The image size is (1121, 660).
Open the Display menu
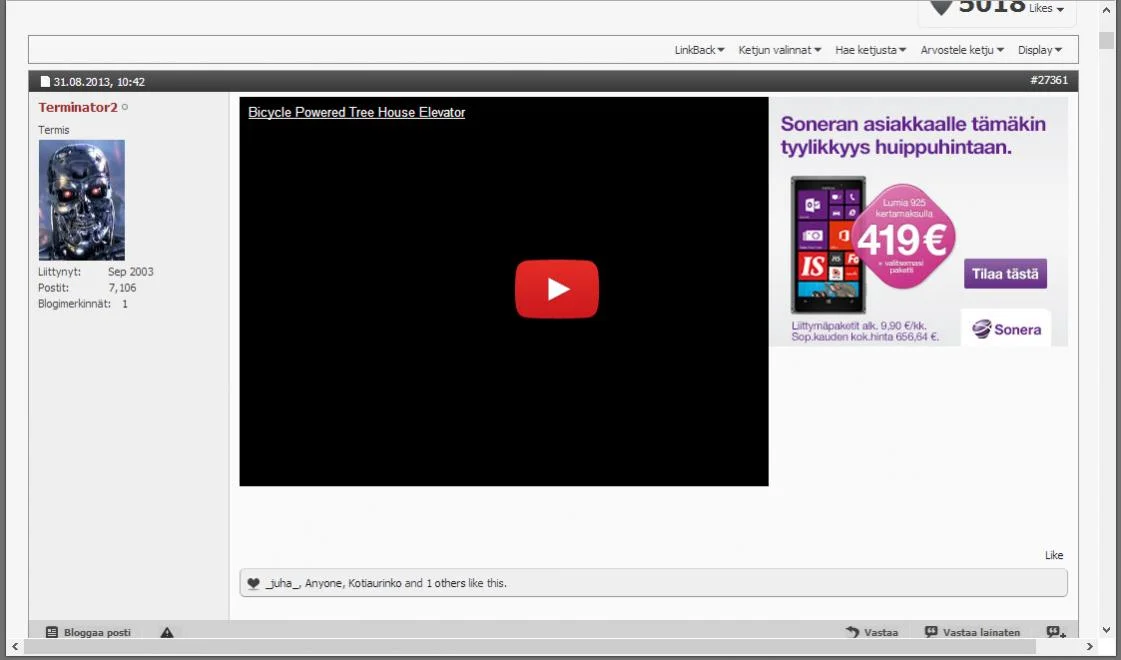pos(1040,50)
